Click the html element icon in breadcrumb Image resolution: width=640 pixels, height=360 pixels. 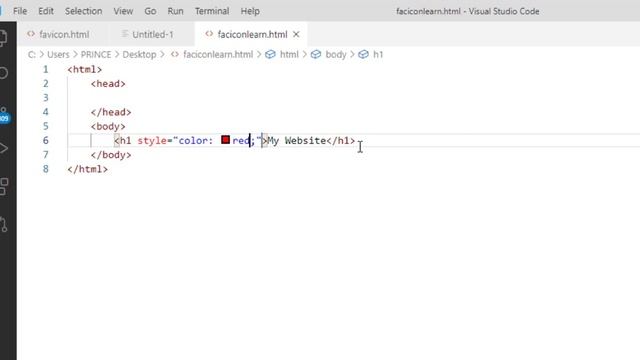pyautogui.click(x=270, y=54)
